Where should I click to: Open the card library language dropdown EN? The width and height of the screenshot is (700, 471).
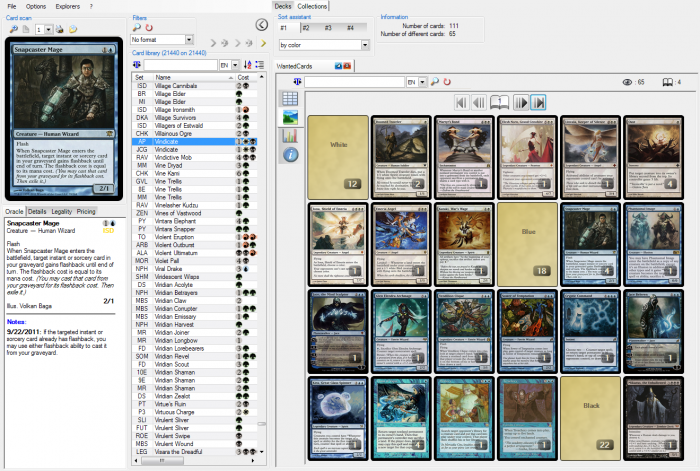click(x=235, y=65)
